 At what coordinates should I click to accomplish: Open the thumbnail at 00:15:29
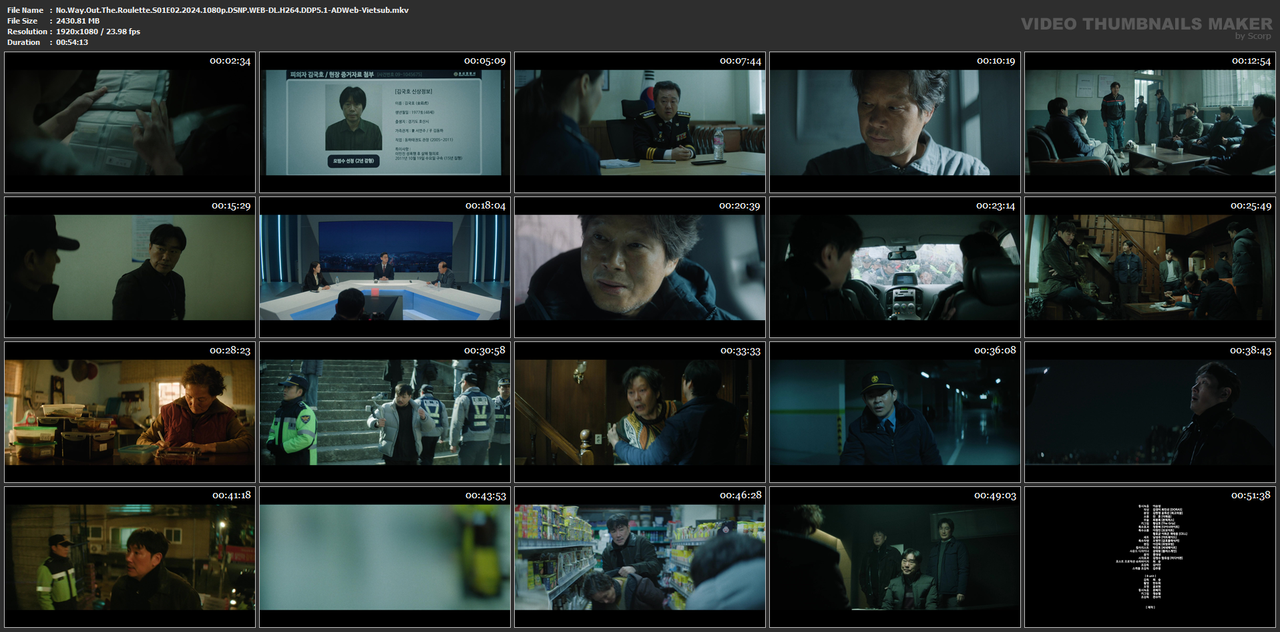click(x=129, y=267)
